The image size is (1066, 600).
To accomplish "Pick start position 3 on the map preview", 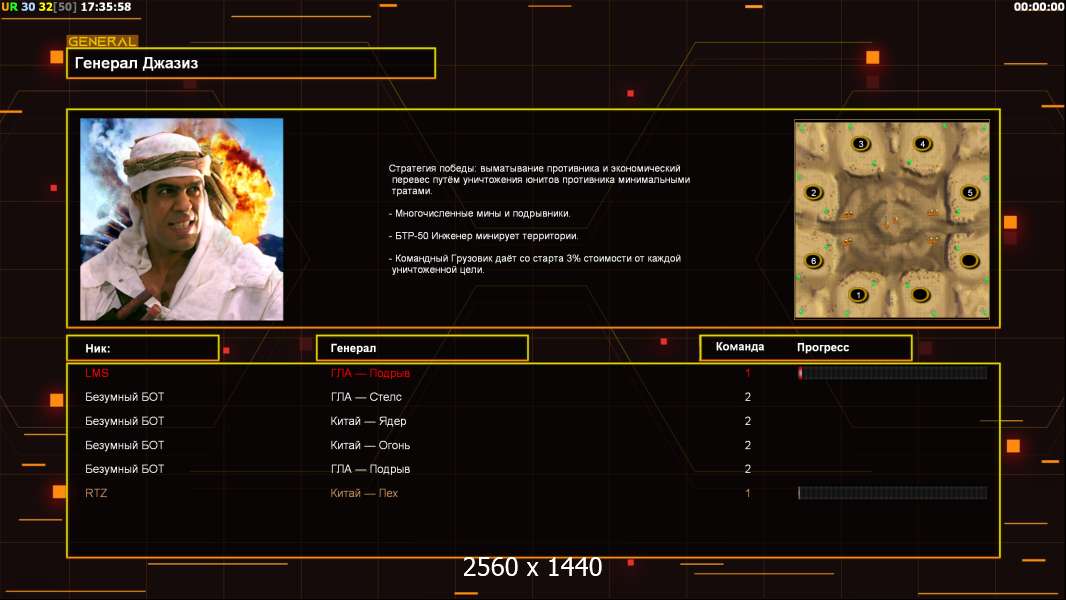I will tap(861, 144).
